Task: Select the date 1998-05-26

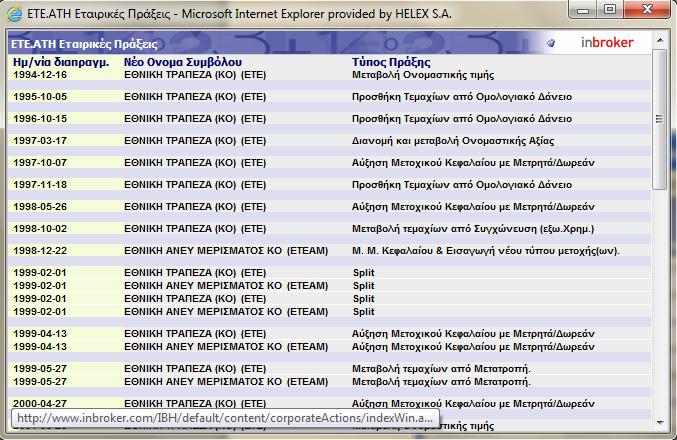Action: [40, 207]
